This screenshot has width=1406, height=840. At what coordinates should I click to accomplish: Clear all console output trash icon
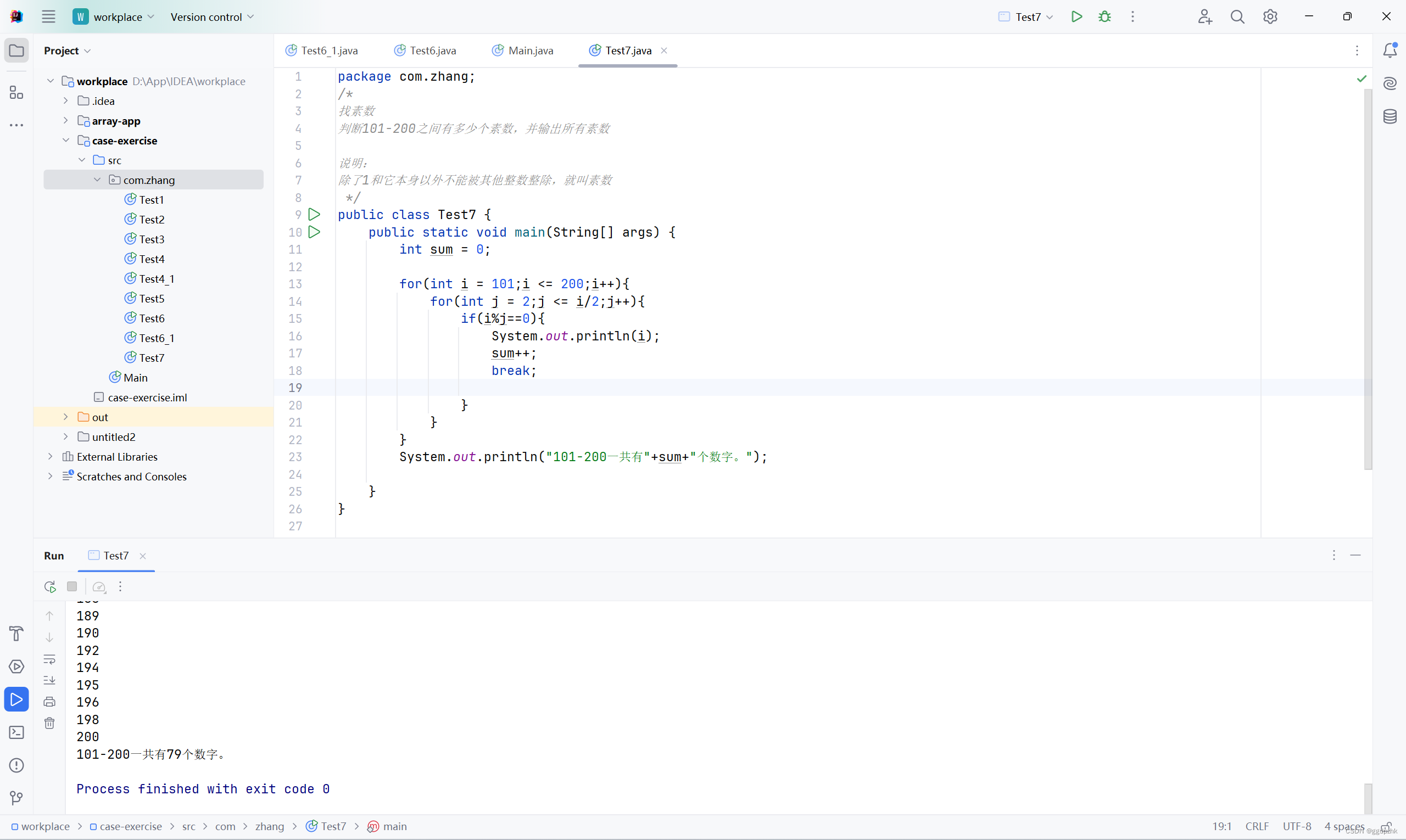(50, 723)
